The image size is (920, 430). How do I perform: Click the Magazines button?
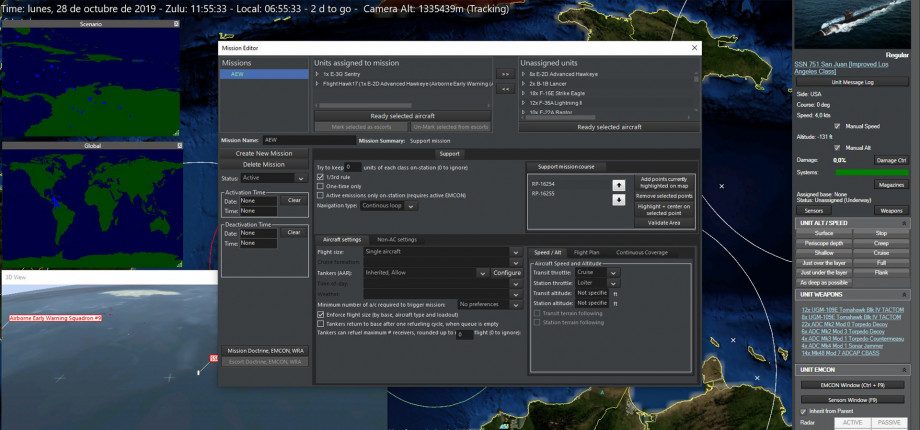coord(891,185)
